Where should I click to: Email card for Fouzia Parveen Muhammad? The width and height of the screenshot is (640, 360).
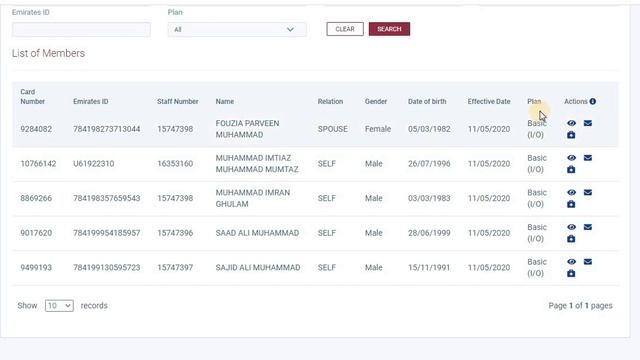588,123
